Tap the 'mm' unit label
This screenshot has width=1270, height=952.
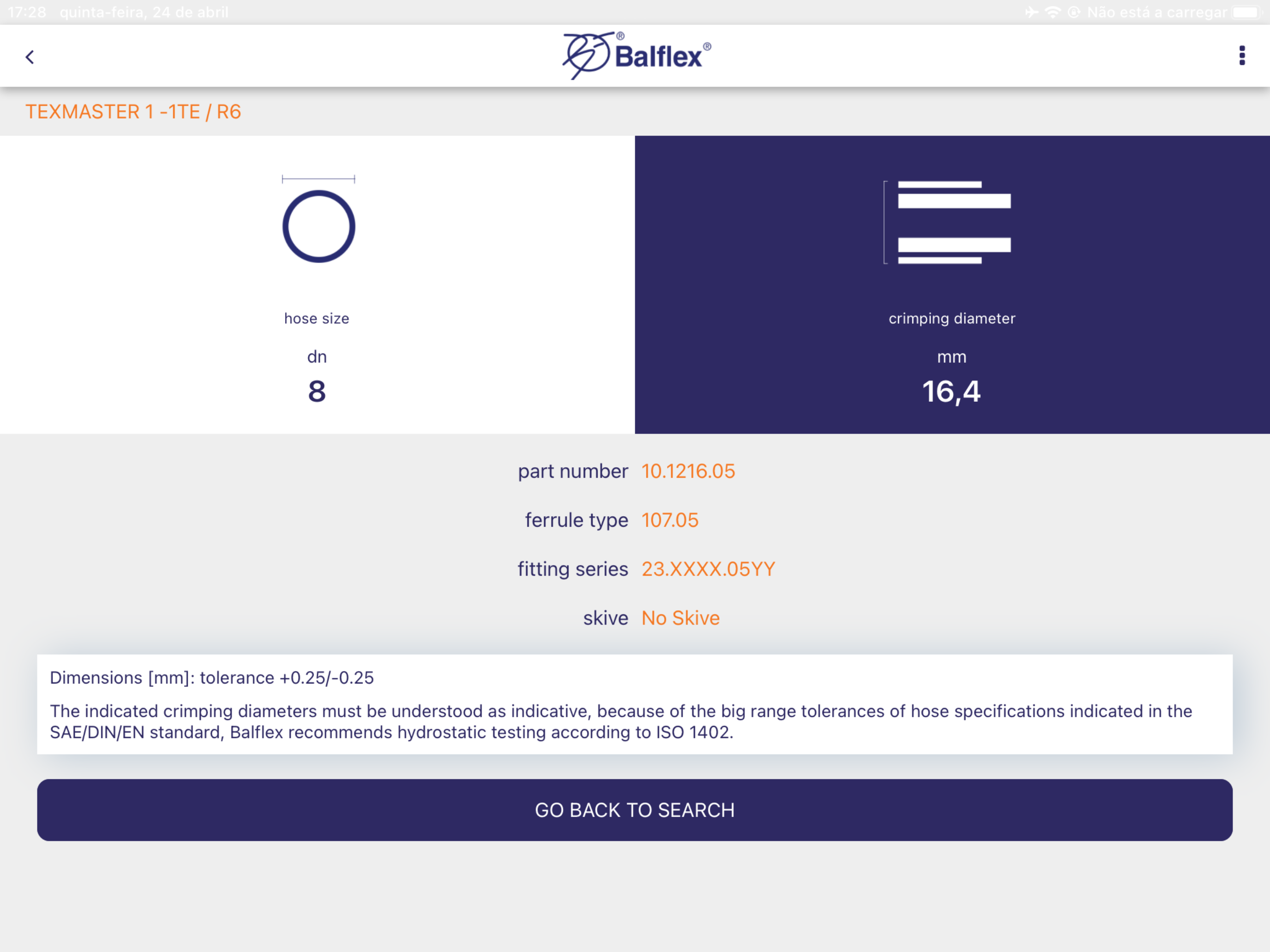(x=952, y=357)
